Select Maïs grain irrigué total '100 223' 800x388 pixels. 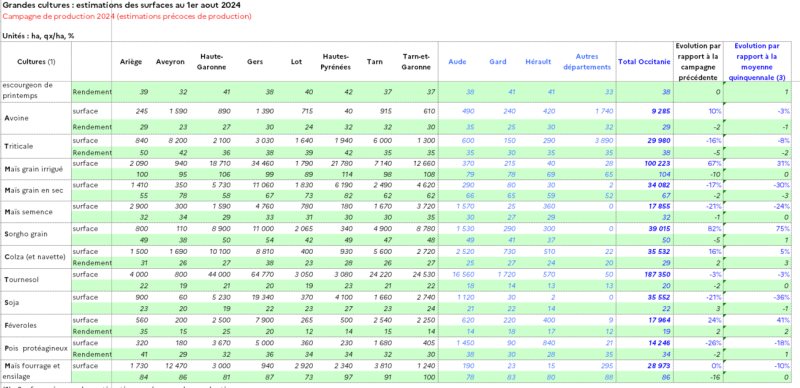point(656,163)
